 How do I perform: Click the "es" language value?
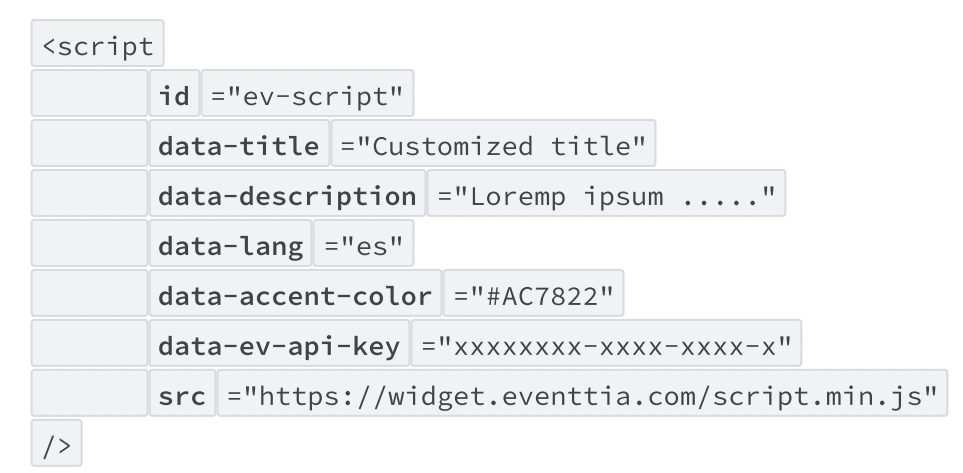tap(364, 247)
